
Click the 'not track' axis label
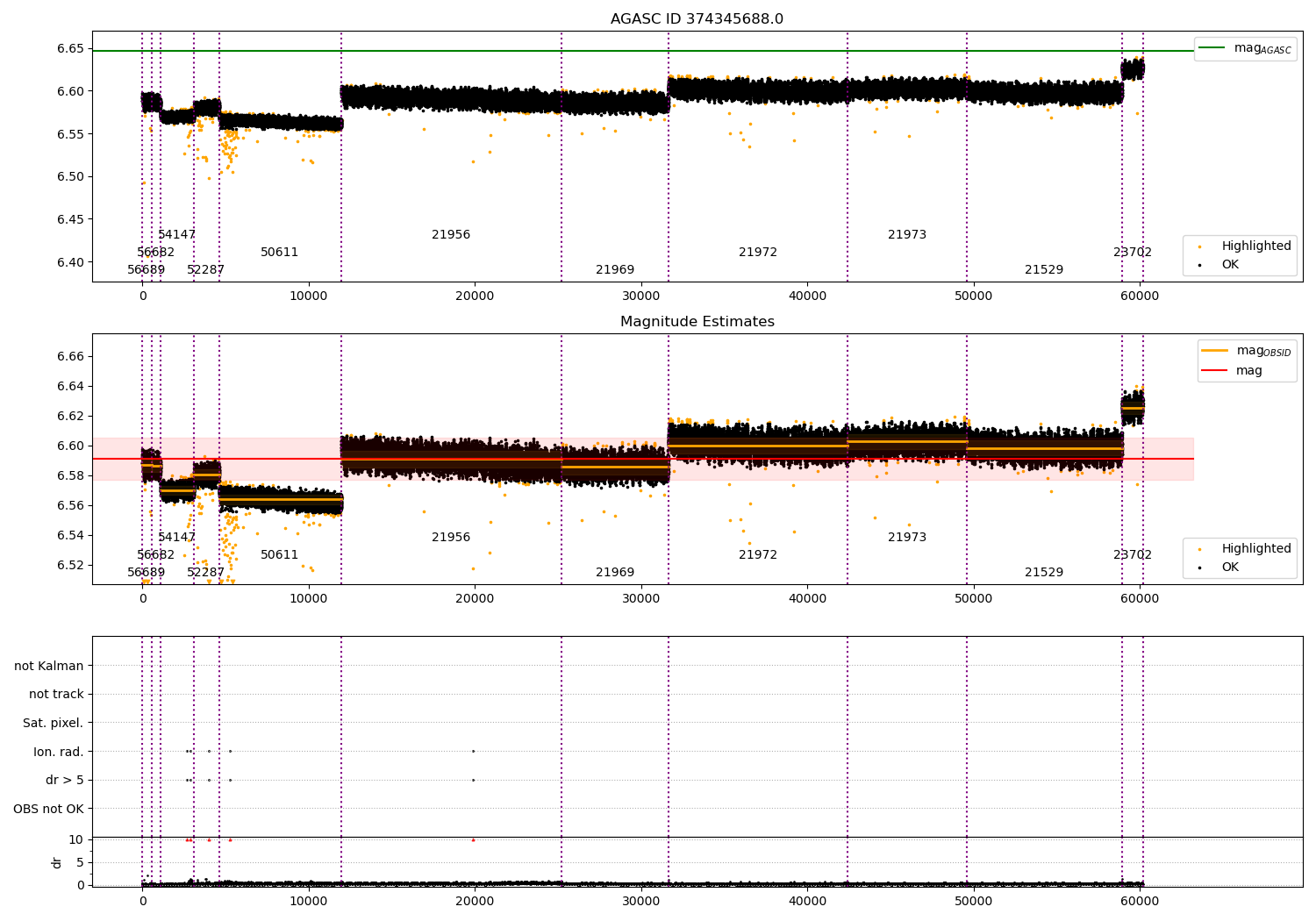click(x=56, y=694)
